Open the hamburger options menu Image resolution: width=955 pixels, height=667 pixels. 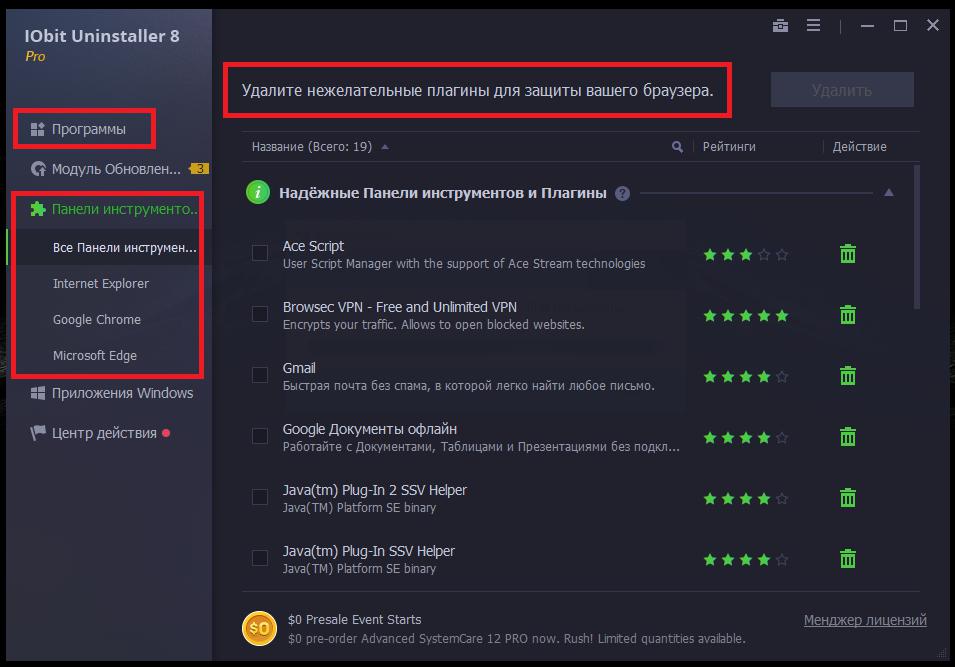(813, 25)
